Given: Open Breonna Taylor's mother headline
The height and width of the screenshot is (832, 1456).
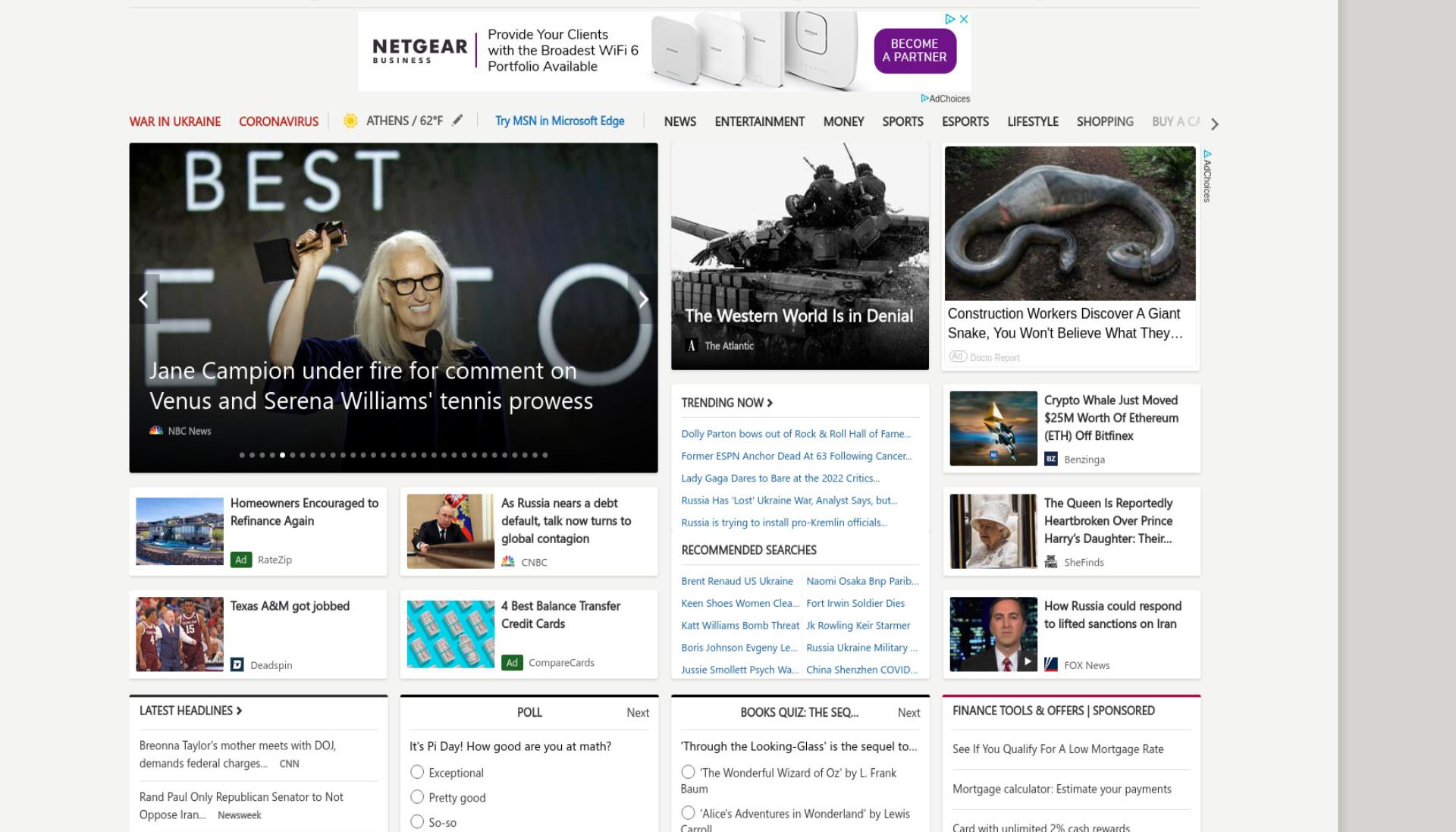Looking at the screenshot, I should pos(237,754).
